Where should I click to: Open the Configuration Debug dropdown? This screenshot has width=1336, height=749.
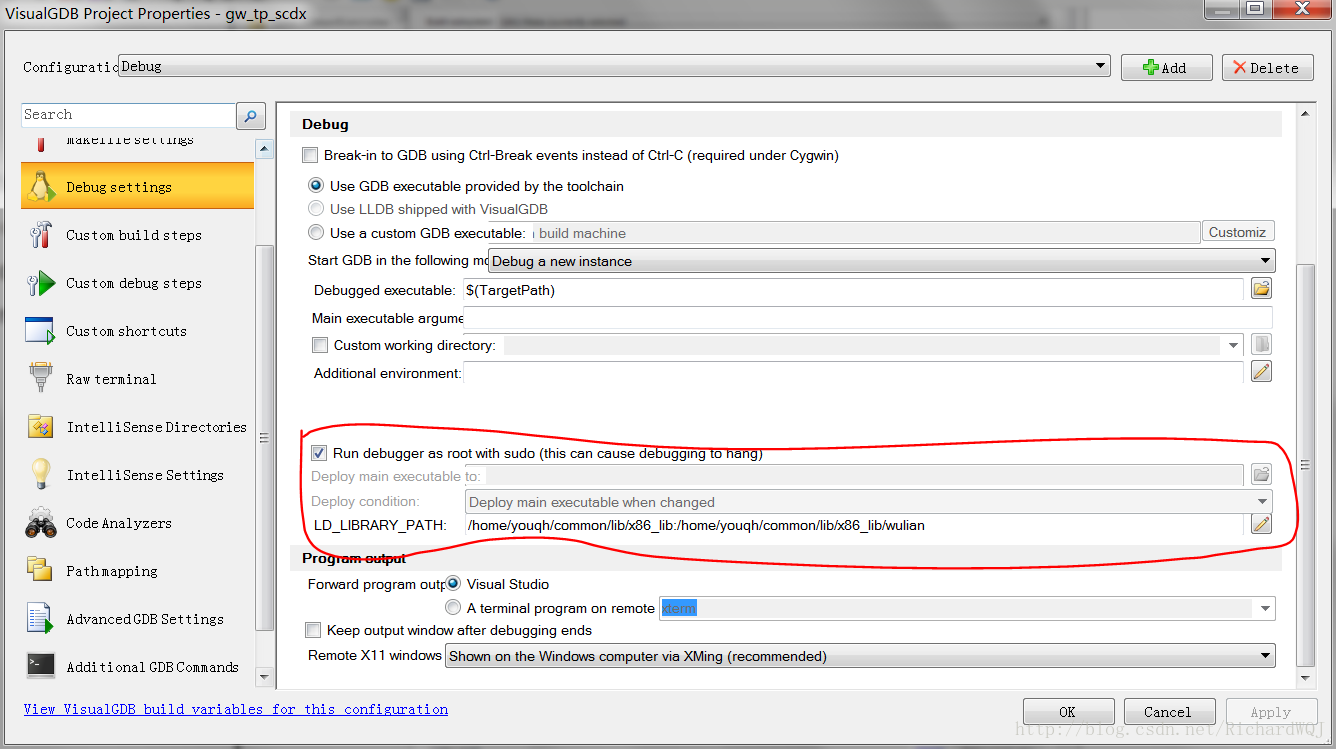[614, 66]
